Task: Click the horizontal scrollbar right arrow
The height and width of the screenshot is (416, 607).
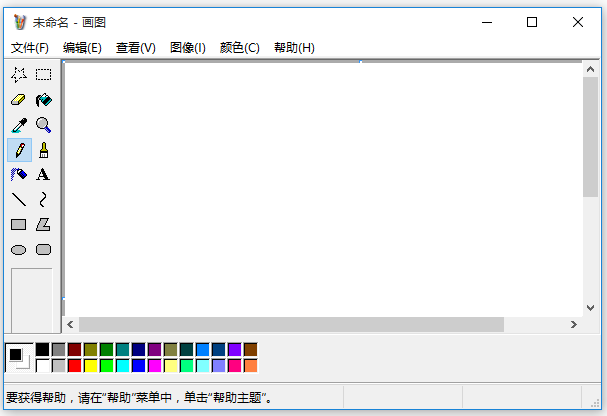Action: point(574,325)
